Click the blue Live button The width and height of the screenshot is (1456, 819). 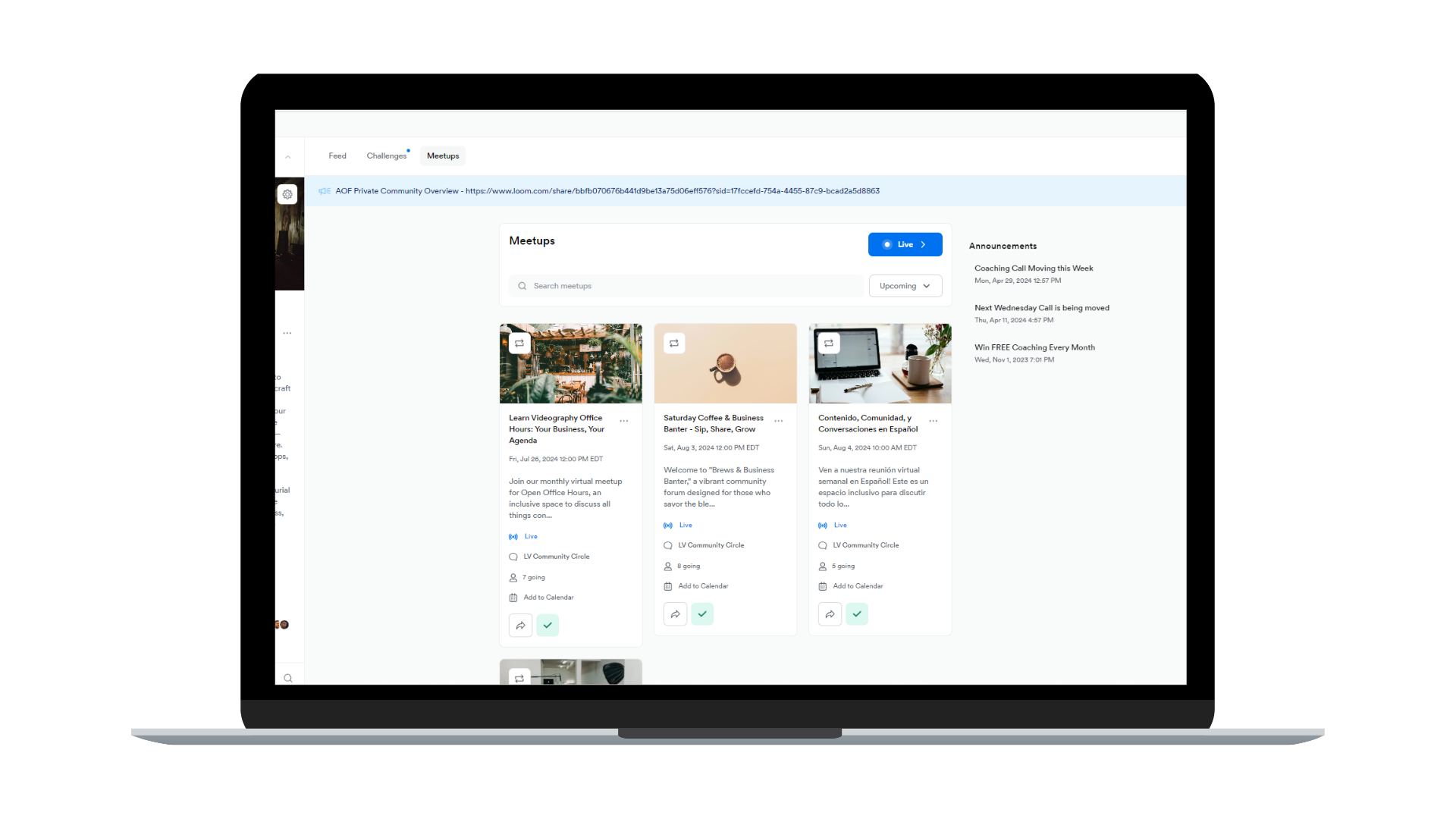tap(905, 244)
